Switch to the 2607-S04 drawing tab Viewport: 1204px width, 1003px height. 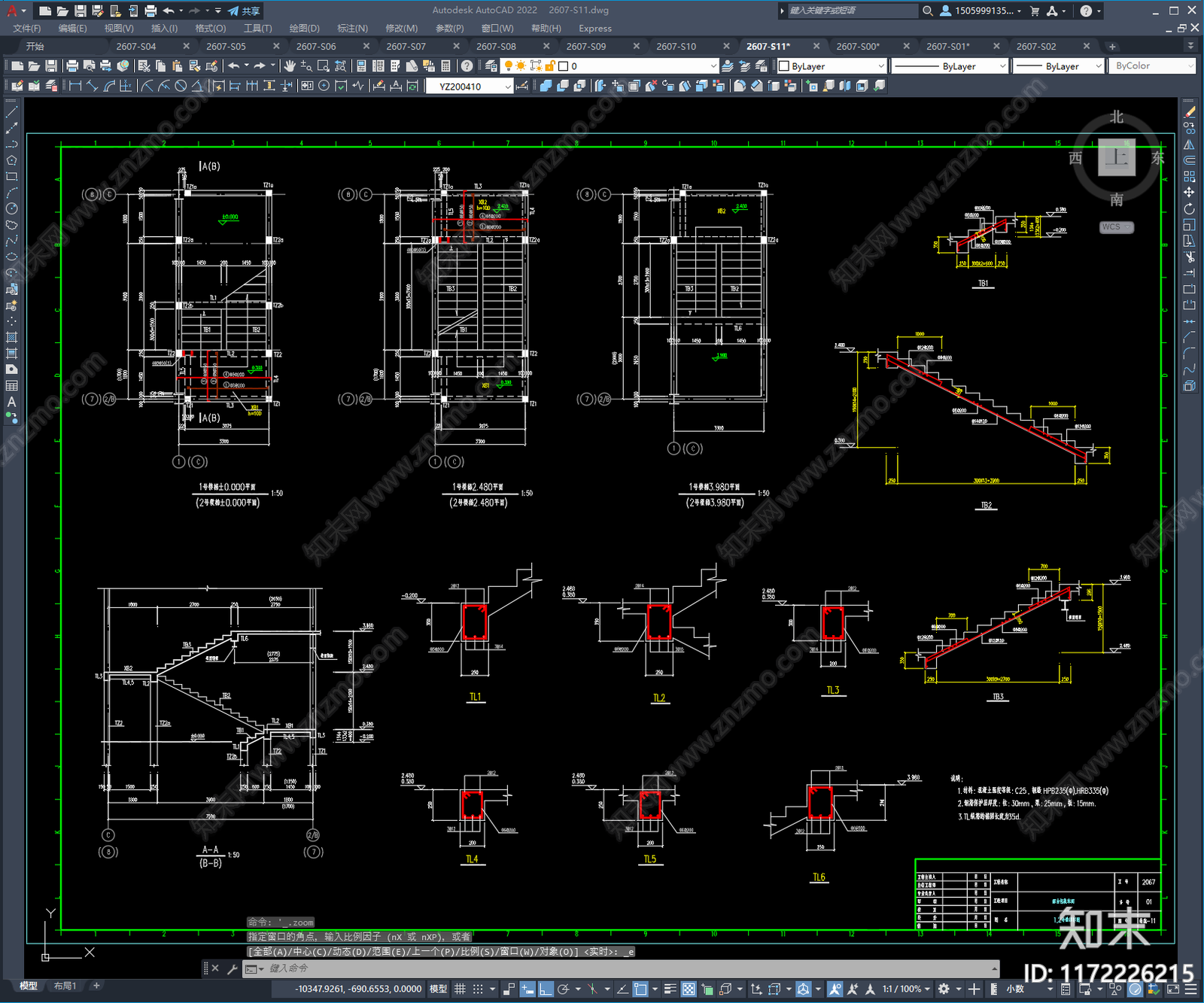point(136,47)
